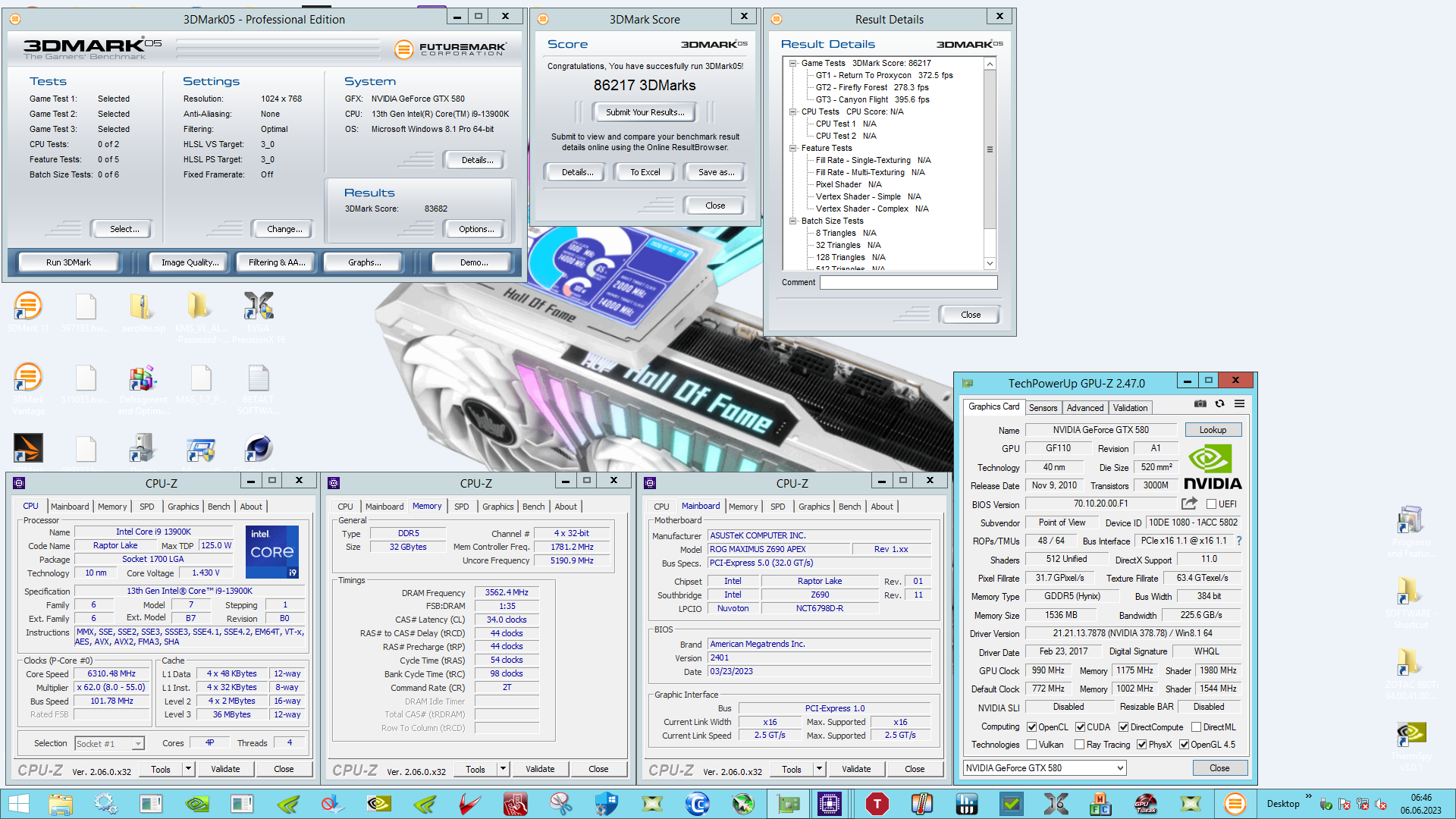Click the Lookup button in GPU-Z
This screenshot has height=819, width=1456.
pos(1213,430)
